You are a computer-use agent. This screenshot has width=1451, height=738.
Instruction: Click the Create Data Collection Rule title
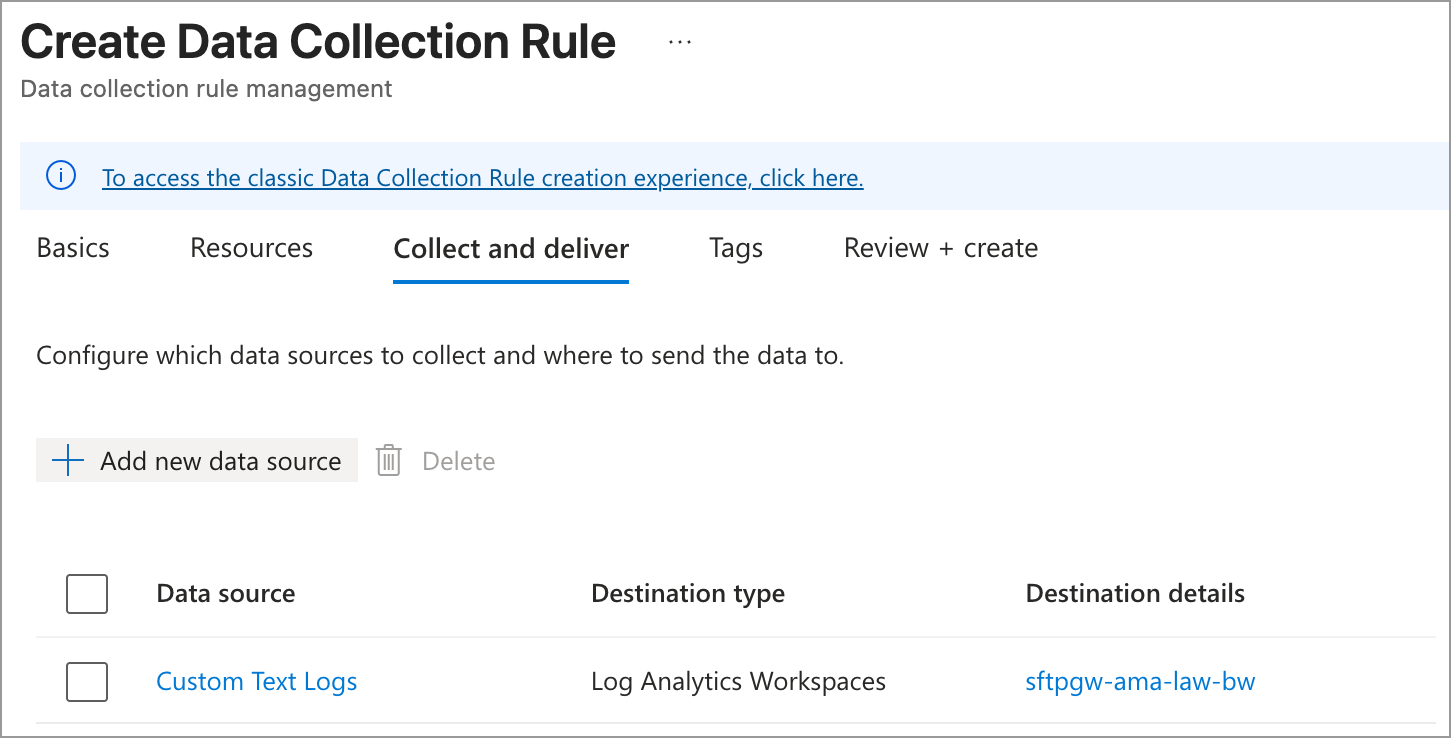[x=318, y=42]
